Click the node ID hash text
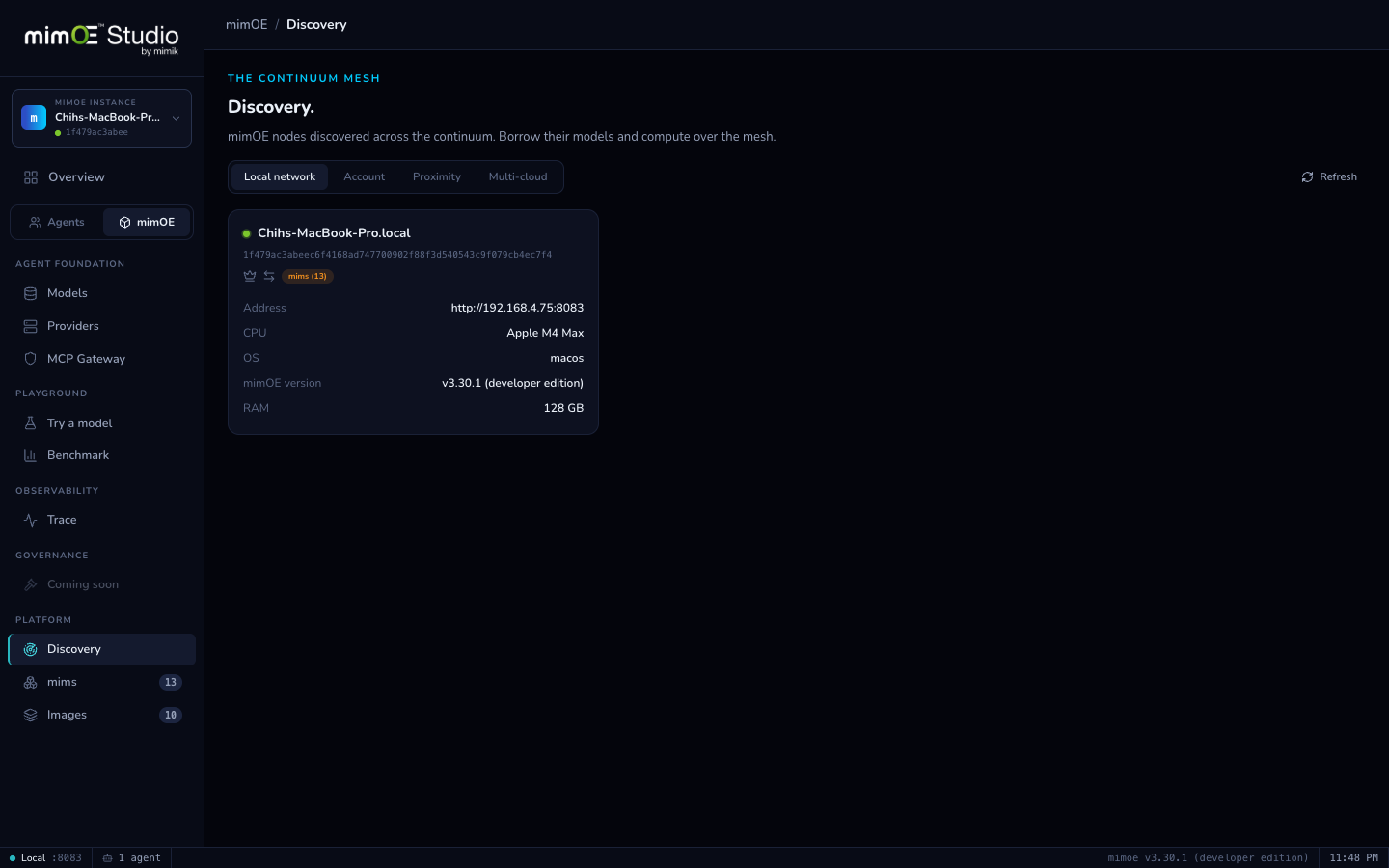The height and width of the screenshot is (868, 1389). click(397, 255)
